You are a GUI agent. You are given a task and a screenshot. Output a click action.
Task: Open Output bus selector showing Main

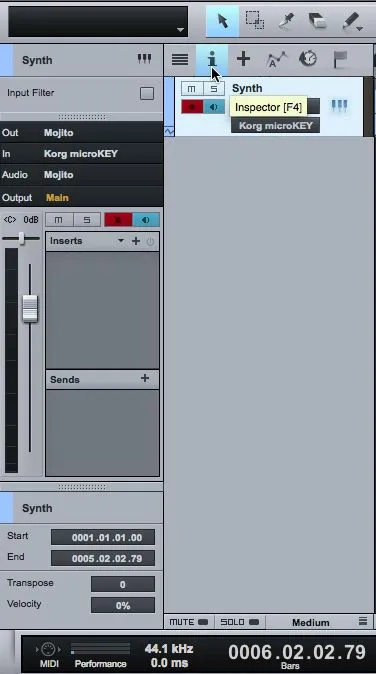click(x=81, y=197)
